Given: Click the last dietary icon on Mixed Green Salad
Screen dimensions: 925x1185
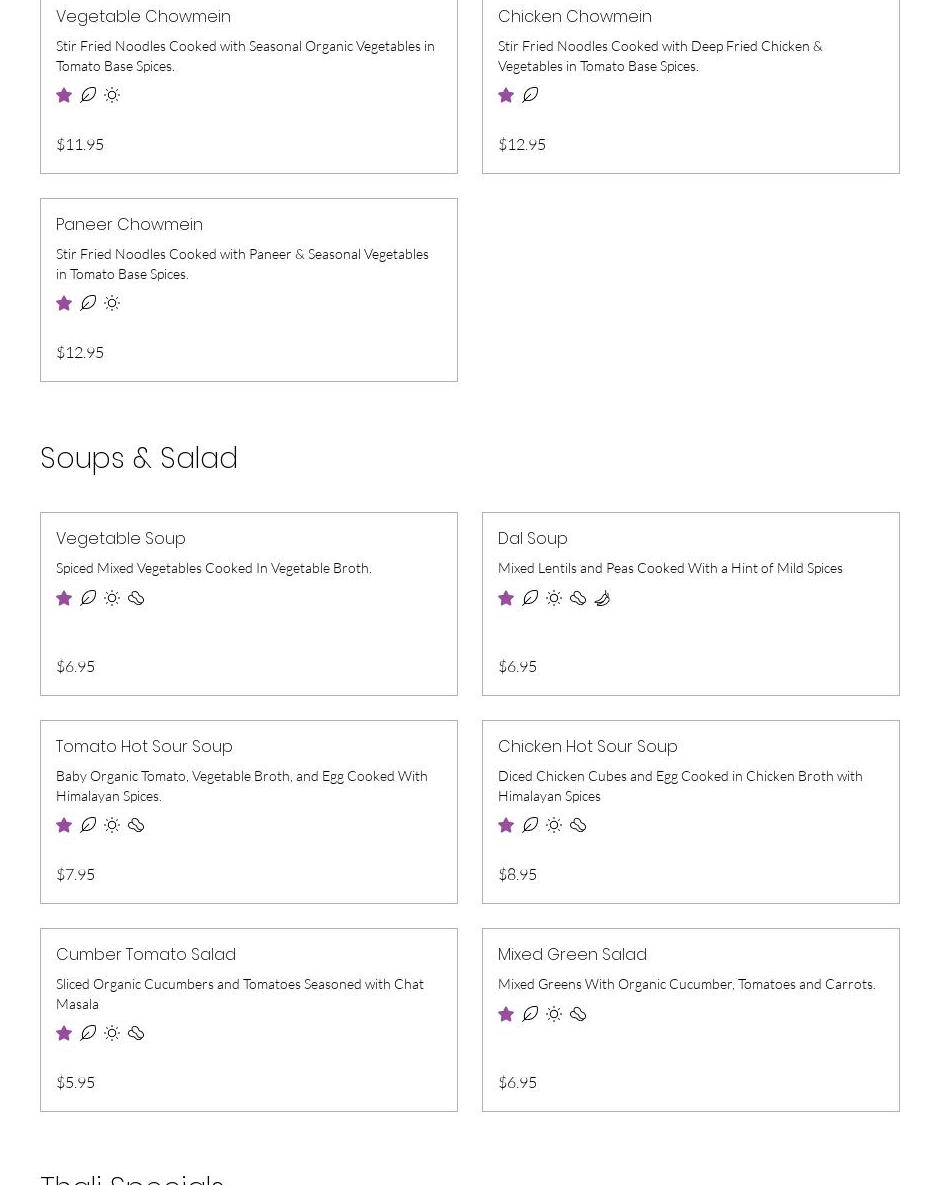Looking at the screenshot, I should click(578, 1014).
